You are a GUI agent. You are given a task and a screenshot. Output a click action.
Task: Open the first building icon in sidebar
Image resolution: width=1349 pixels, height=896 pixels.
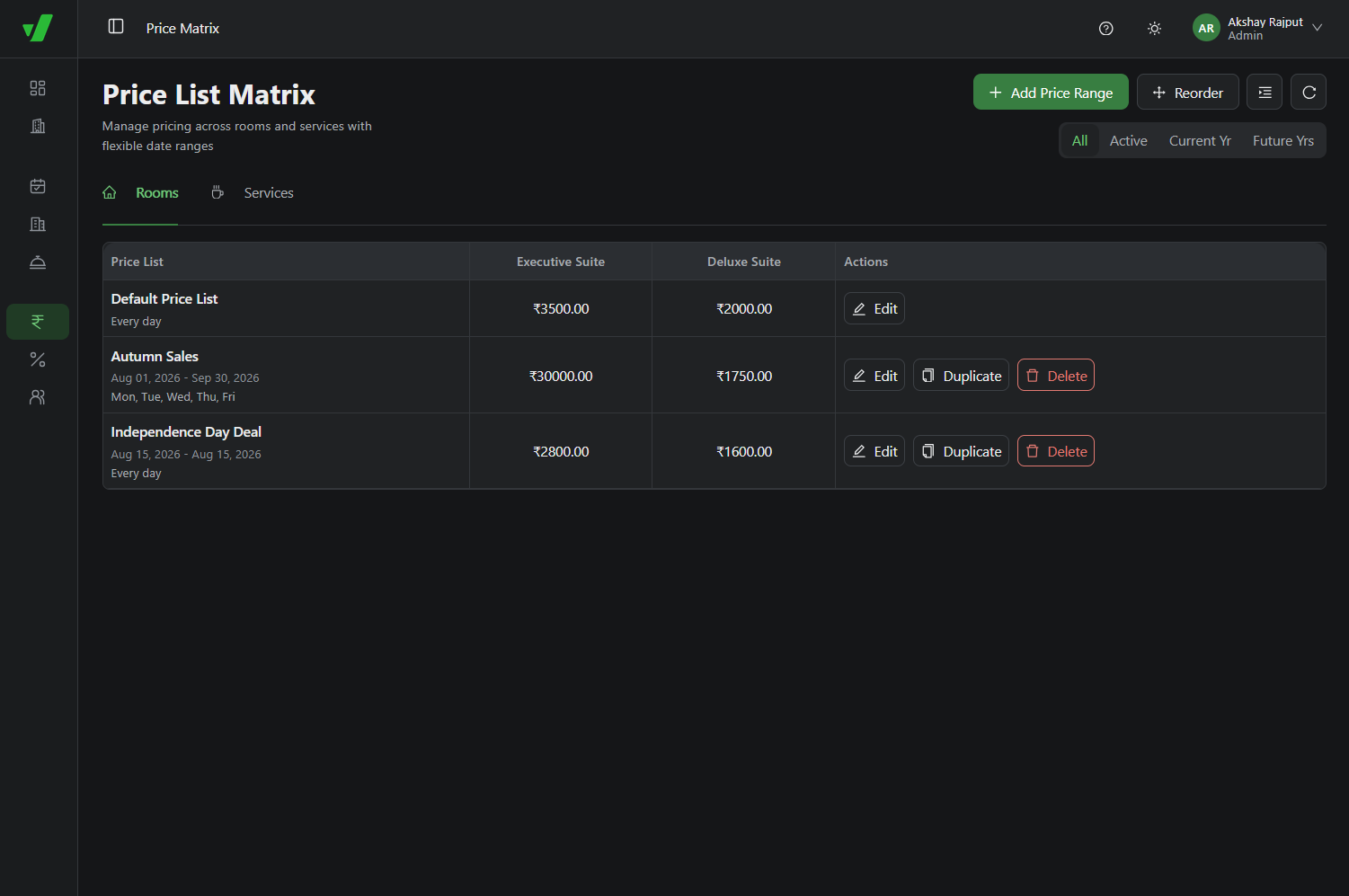tap(38, 126)
